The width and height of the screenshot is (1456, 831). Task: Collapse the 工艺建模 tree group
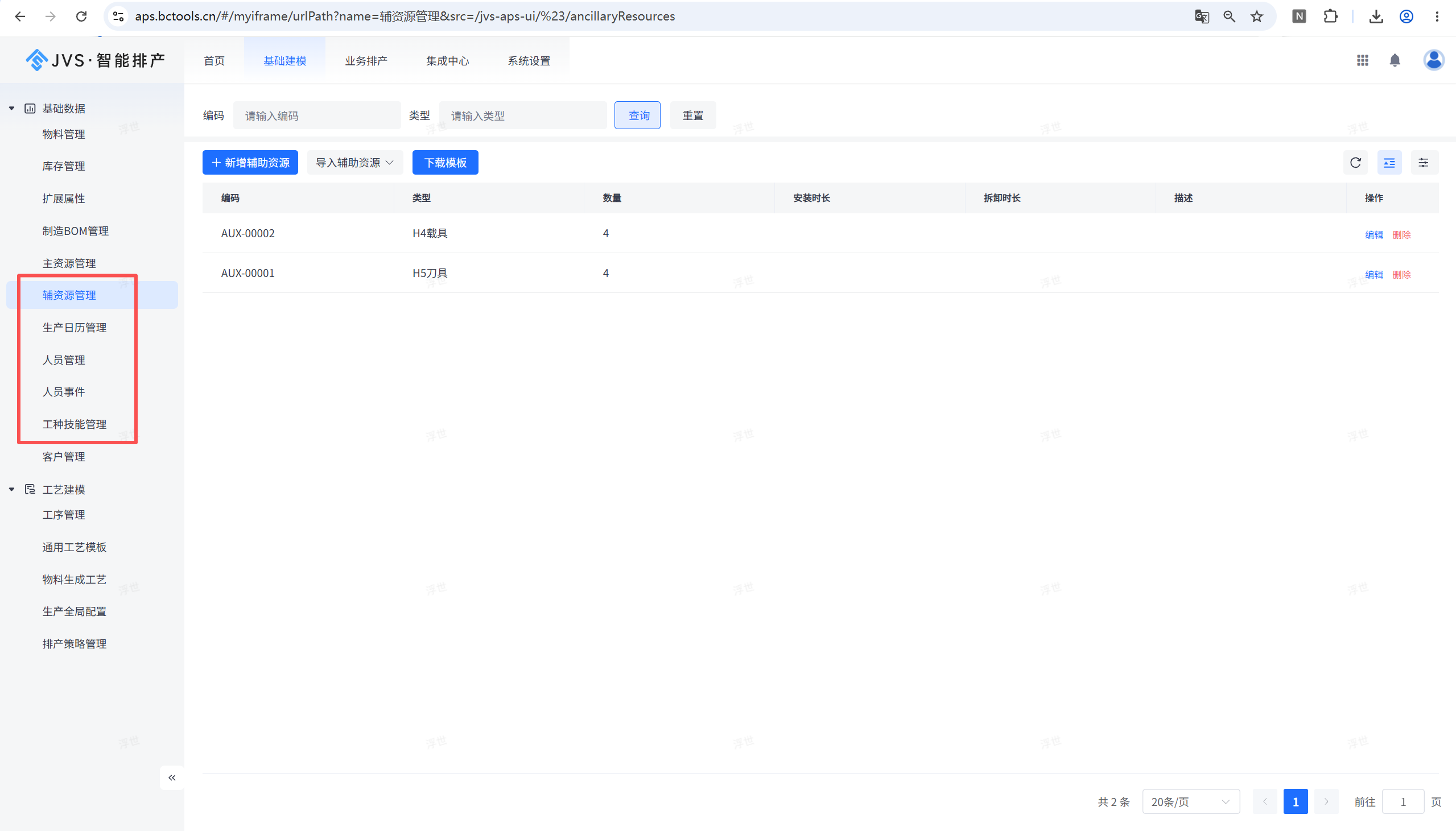click(x=11, y=489)
